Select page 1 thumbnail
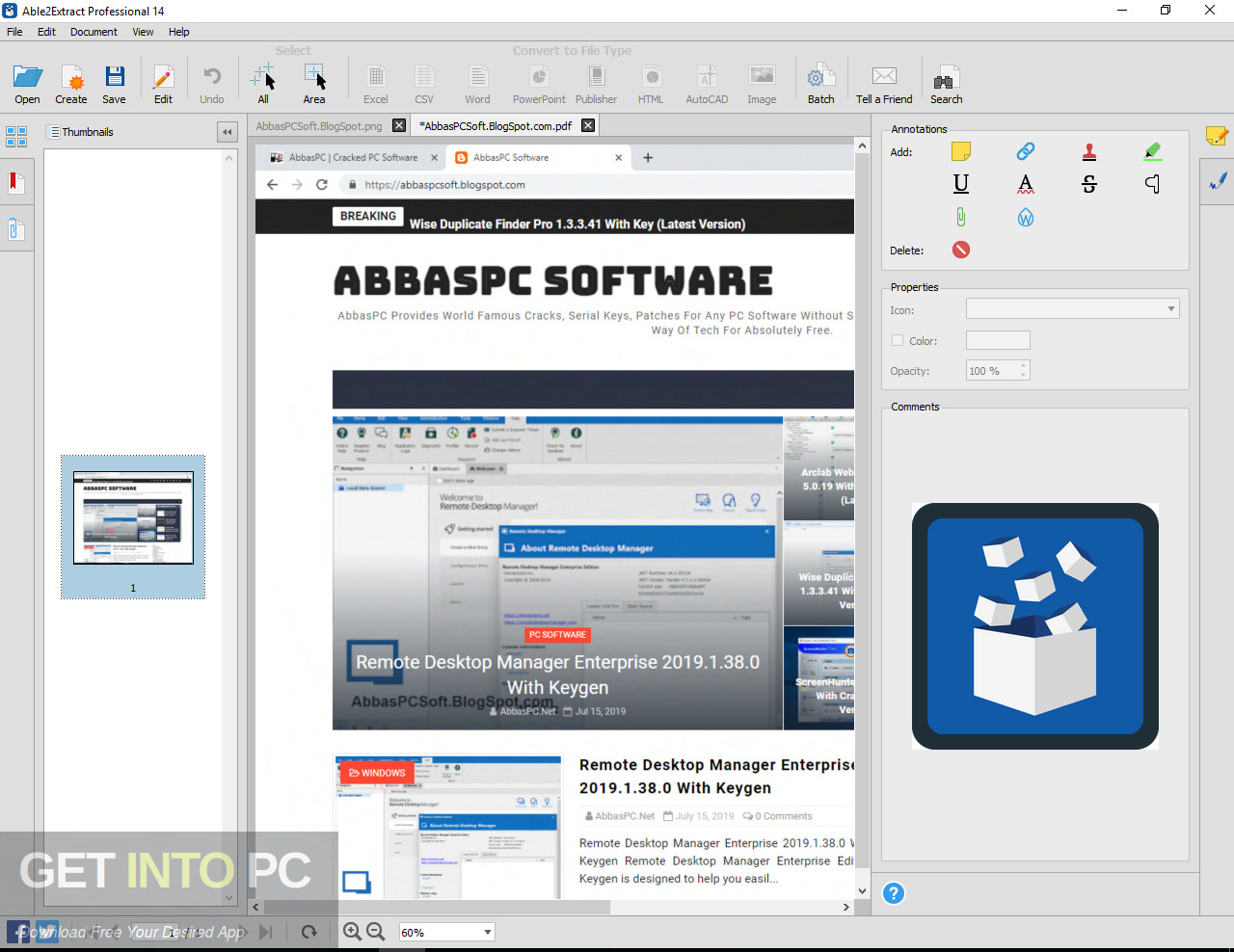Screen dimensions: 1234x952 click(x=133, y=526)
